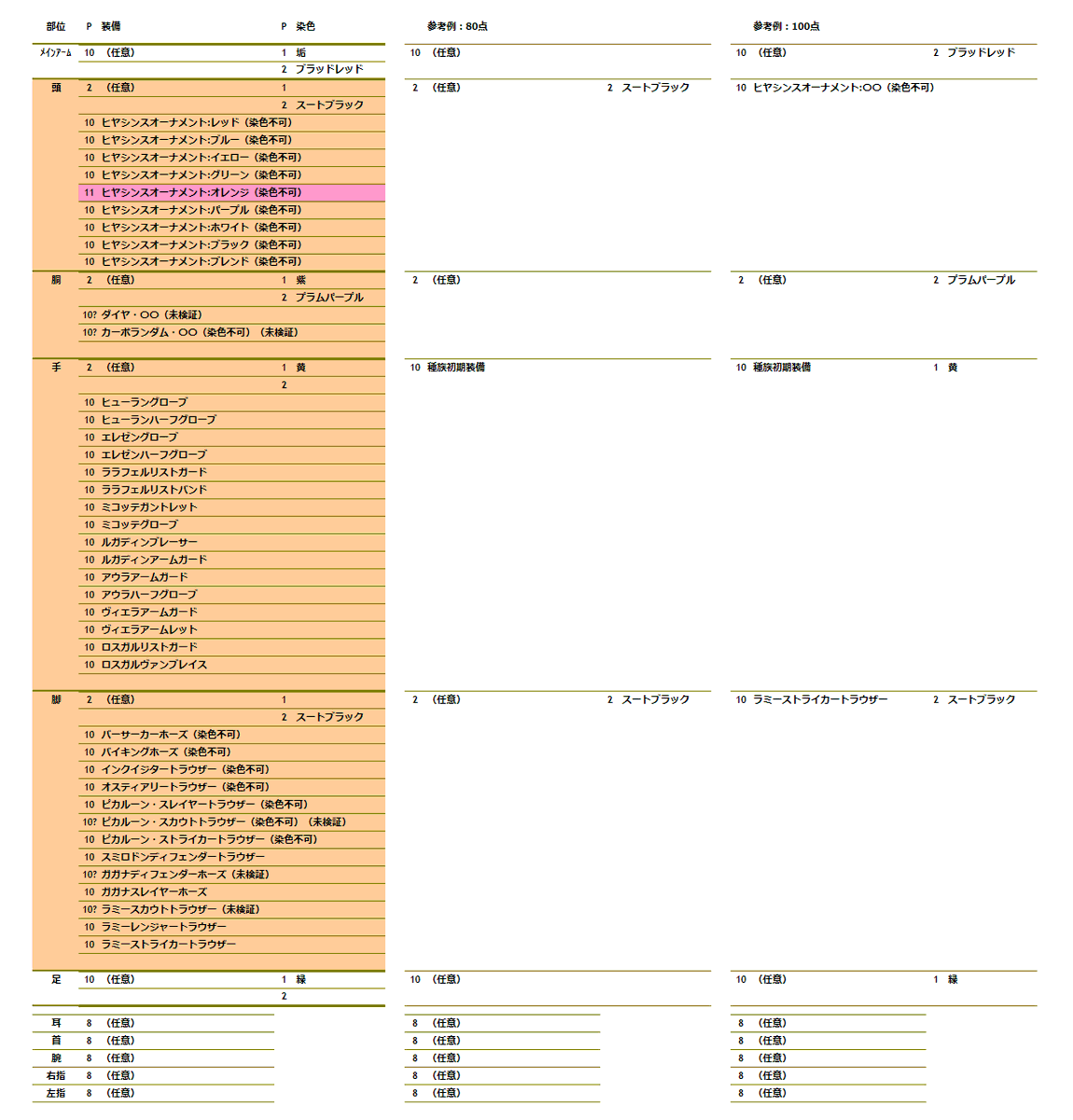Choose ガガナスレイヤーホーズ row
The height and width of the screenshot is (1120, 1073).
[x=231, y=892]
